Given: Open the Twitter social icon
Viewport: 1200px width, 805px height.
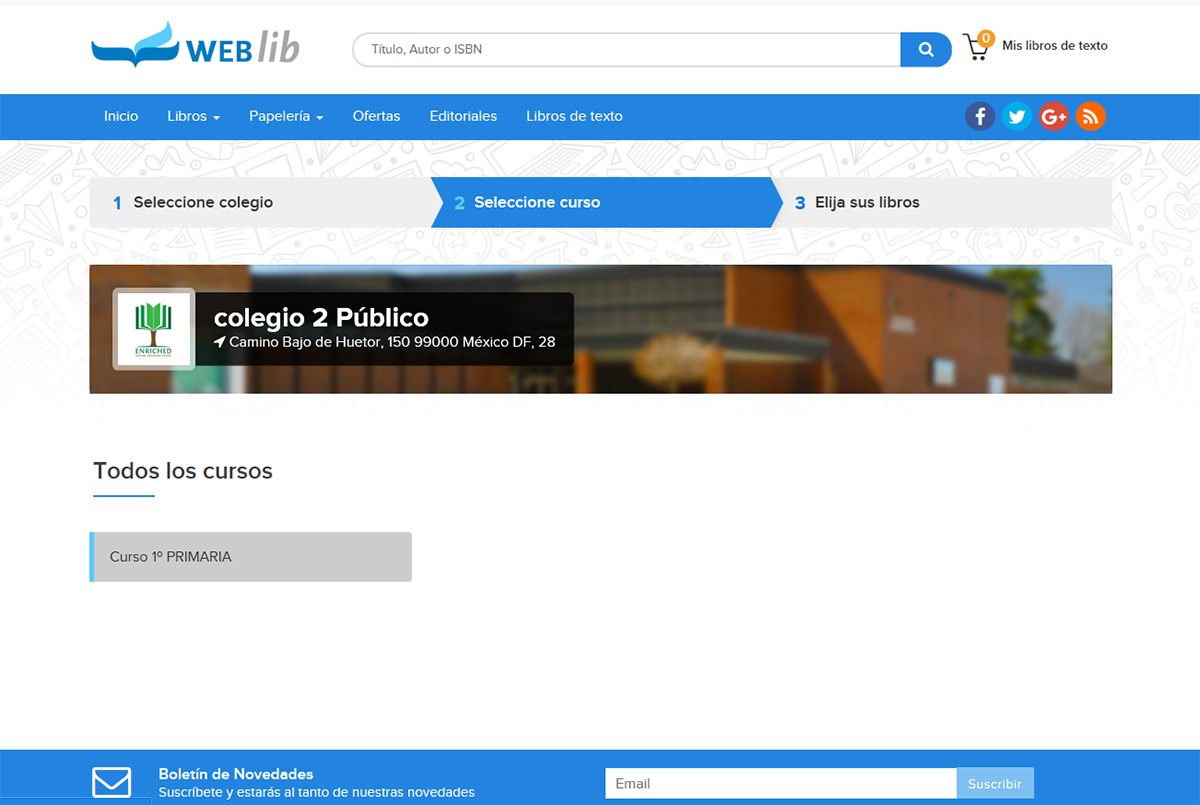Looking at the screenshot, I should (x=1017, y=117).
